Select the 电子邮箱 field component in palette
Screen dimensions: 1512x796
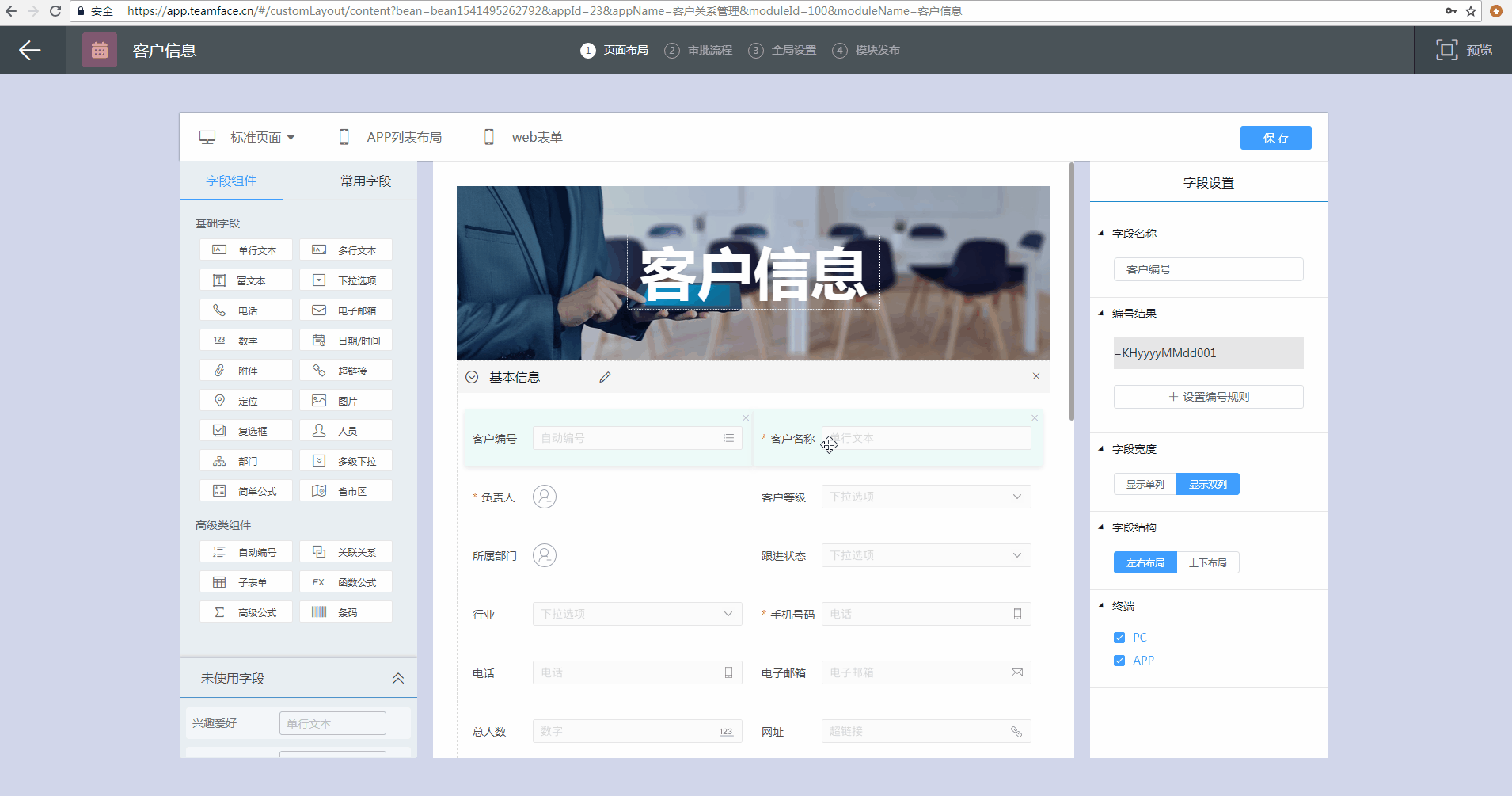(346, 310)
